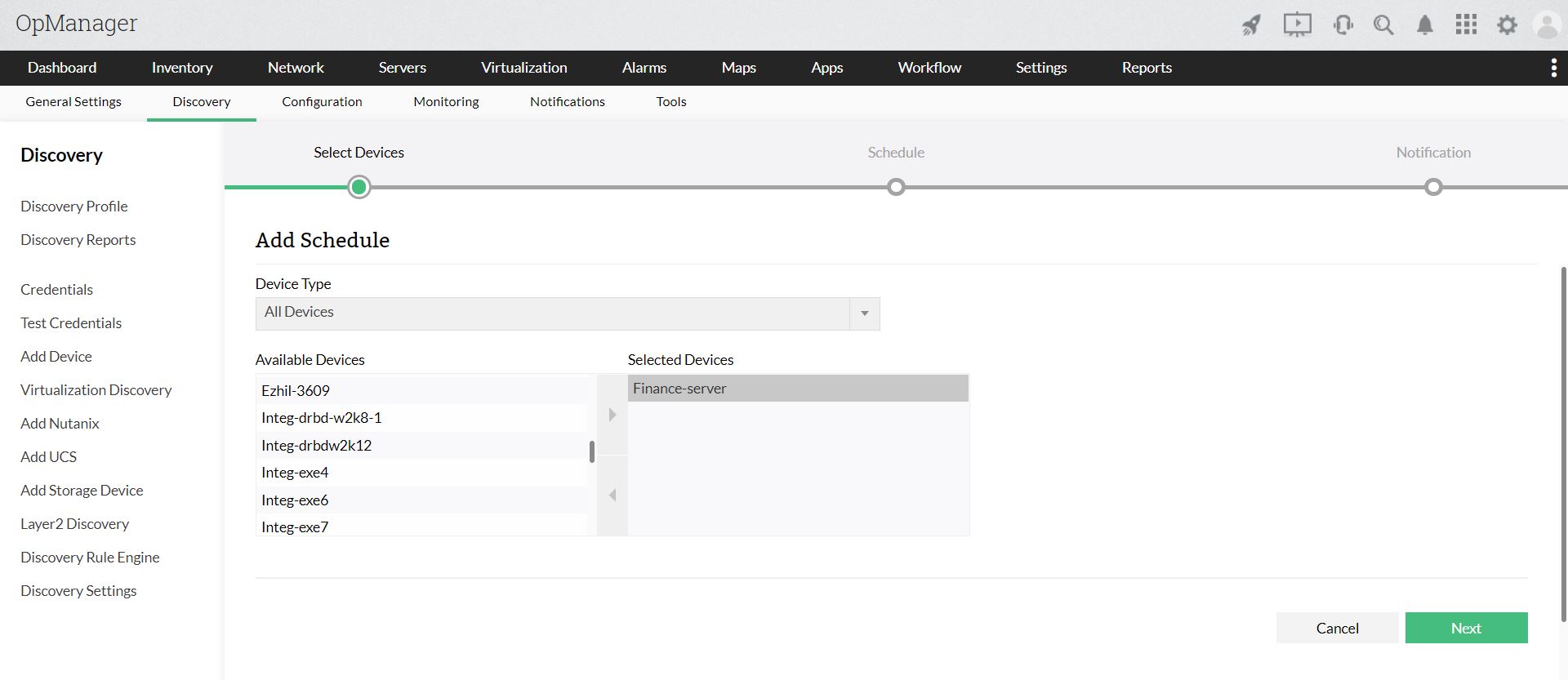Open Discovery Profile link

(x=74, y=207)
